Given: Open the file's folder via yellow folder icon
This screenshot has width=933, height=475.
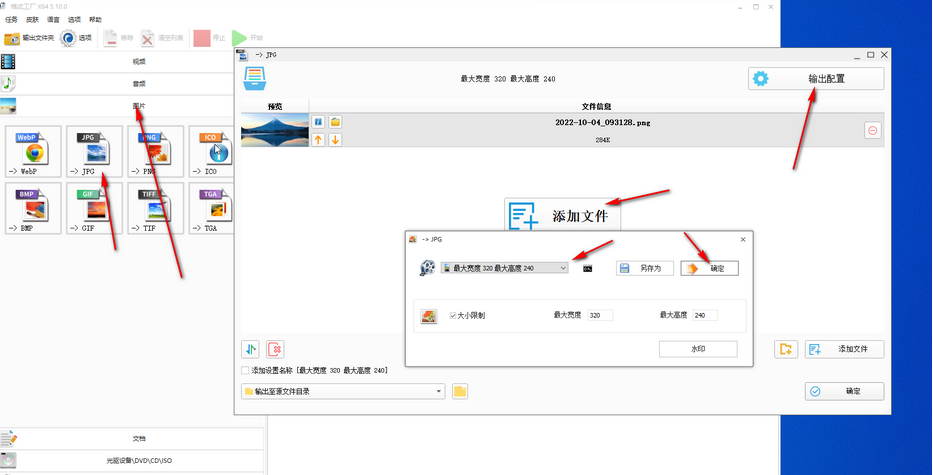Looking at the screenshot, I should [x=336, y=122].
